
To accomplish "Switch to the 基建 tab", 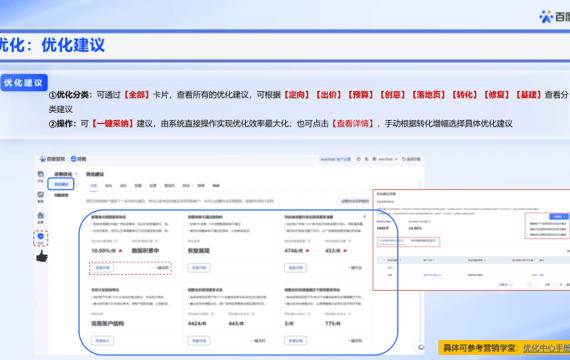I will click(x=216, y=185).
